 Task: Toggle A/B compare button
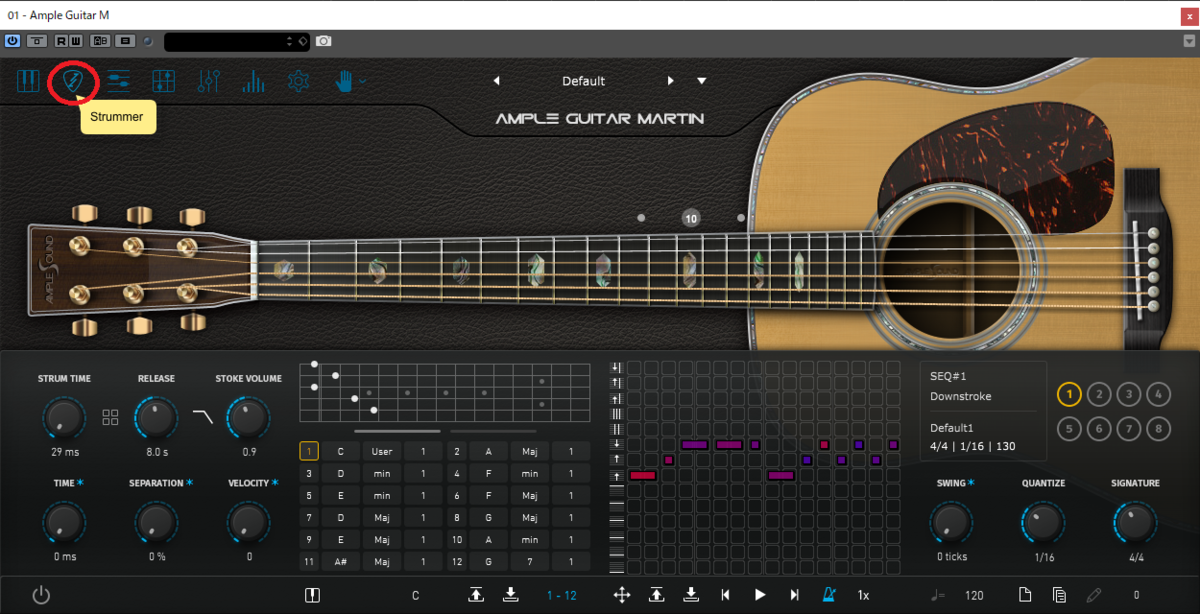point(100,41)
